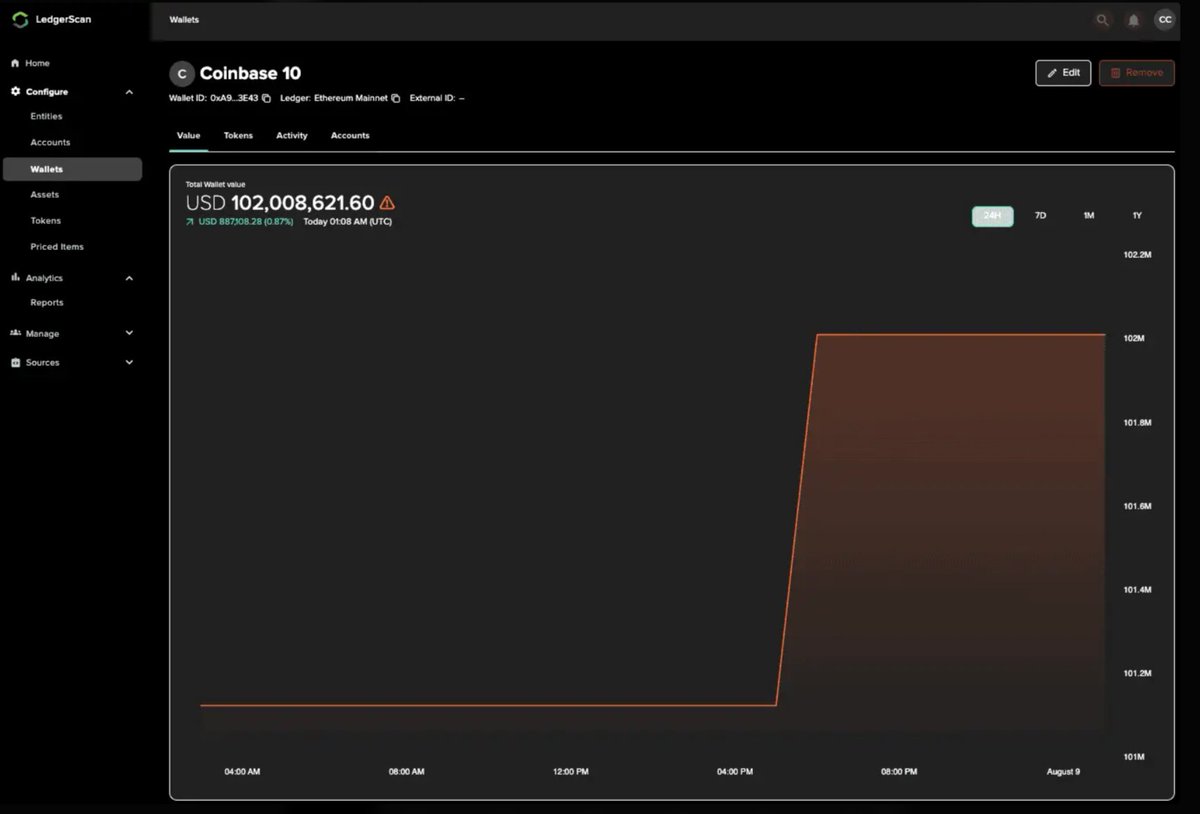
Task: Select the 7D time range
Action: [1040, 216]
